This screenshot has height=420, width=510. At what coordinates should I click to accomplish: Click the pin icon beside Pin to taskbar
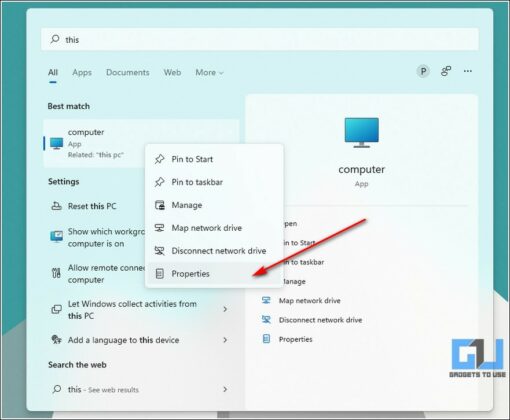coord(160,182)
